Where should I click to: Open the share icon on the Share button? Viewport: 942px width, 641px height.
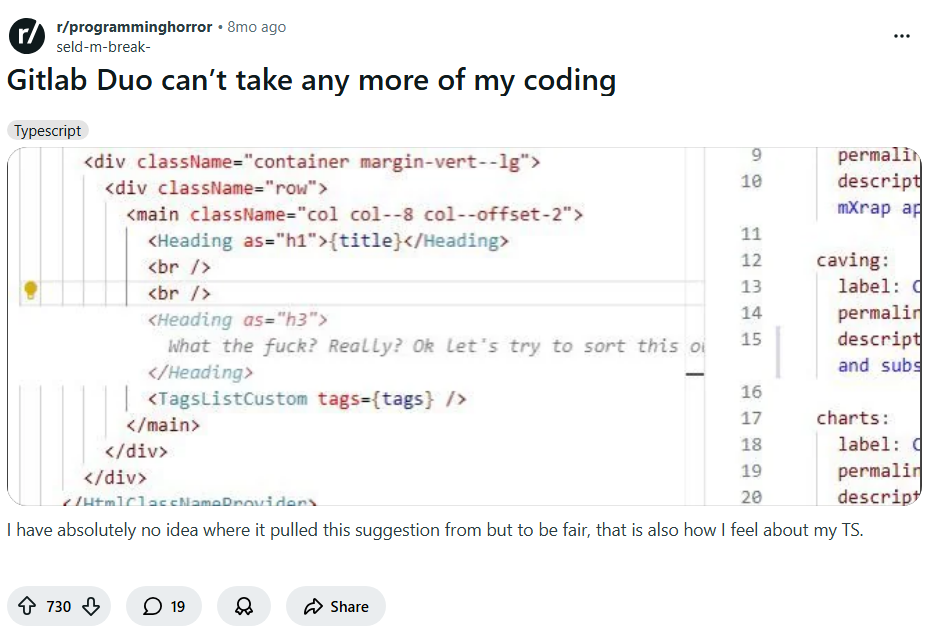tap(313, 606)
